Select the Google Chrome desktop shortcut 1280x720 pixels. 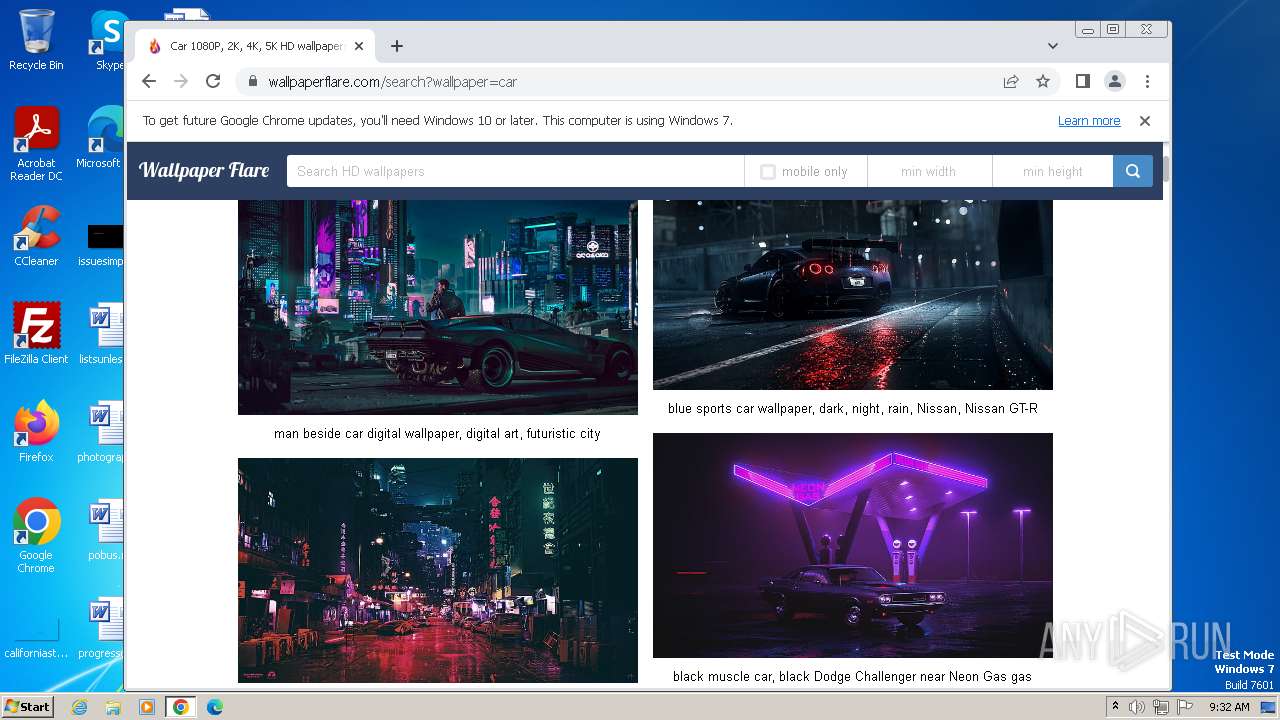(36, 536)
